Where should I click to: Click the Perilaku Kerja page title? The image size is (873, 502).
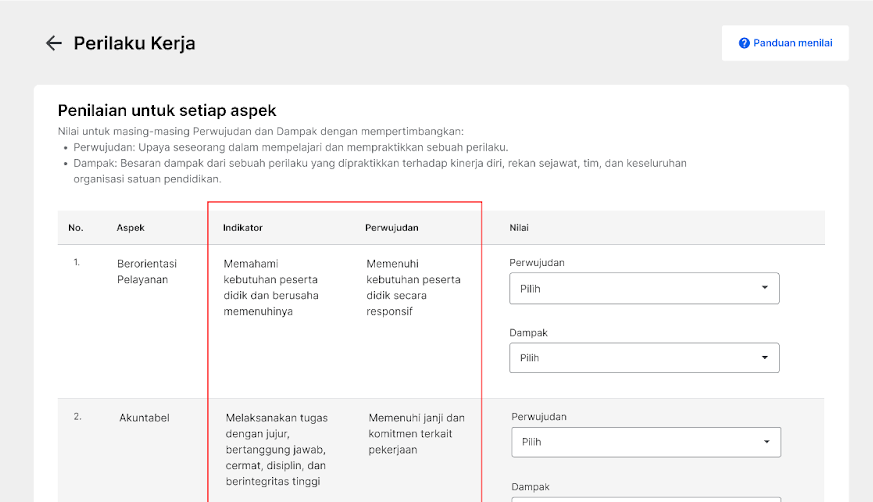[x=134, y=43]
